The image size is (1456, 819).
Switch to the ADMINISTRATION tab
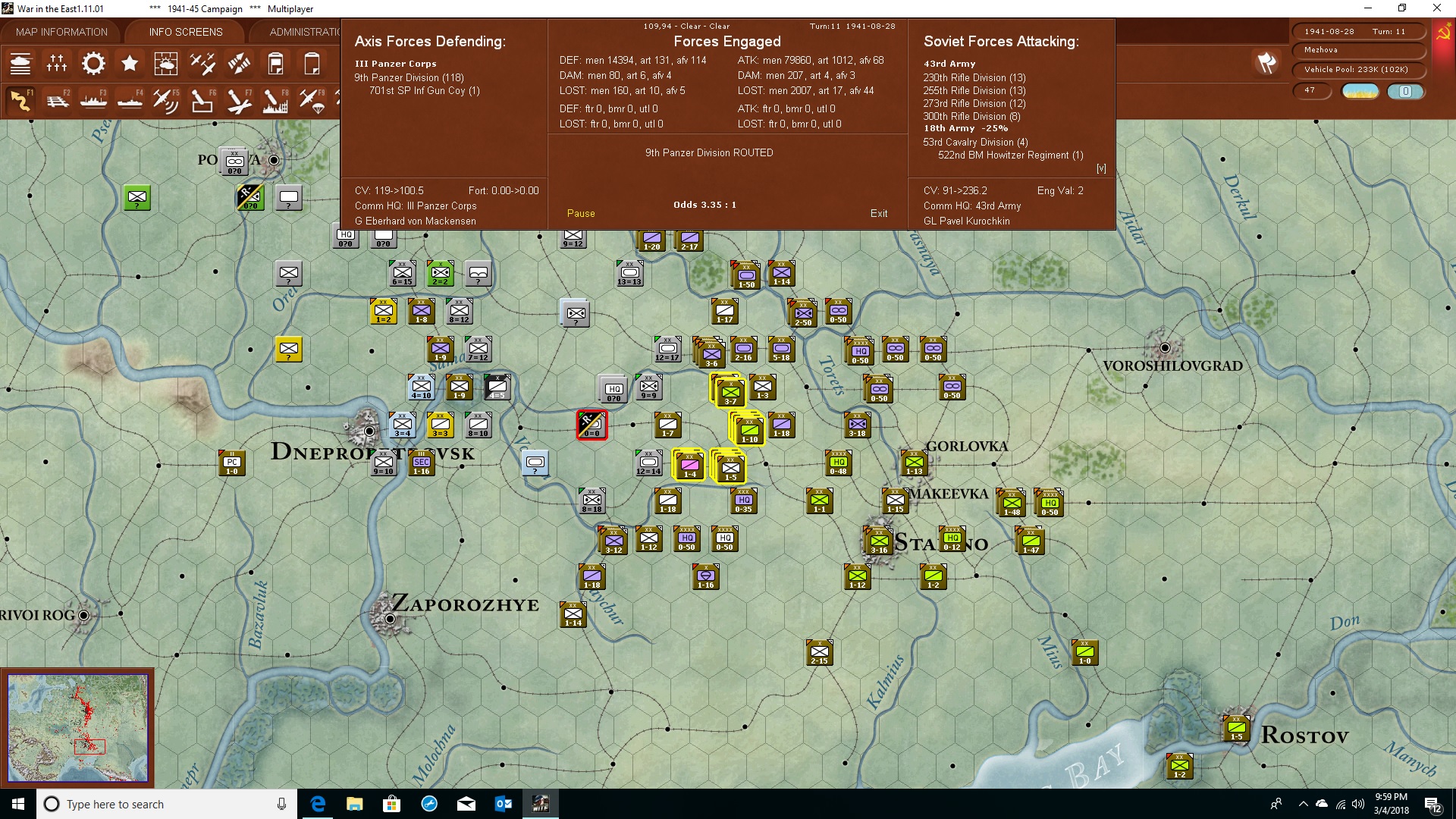tap(305, 32)
